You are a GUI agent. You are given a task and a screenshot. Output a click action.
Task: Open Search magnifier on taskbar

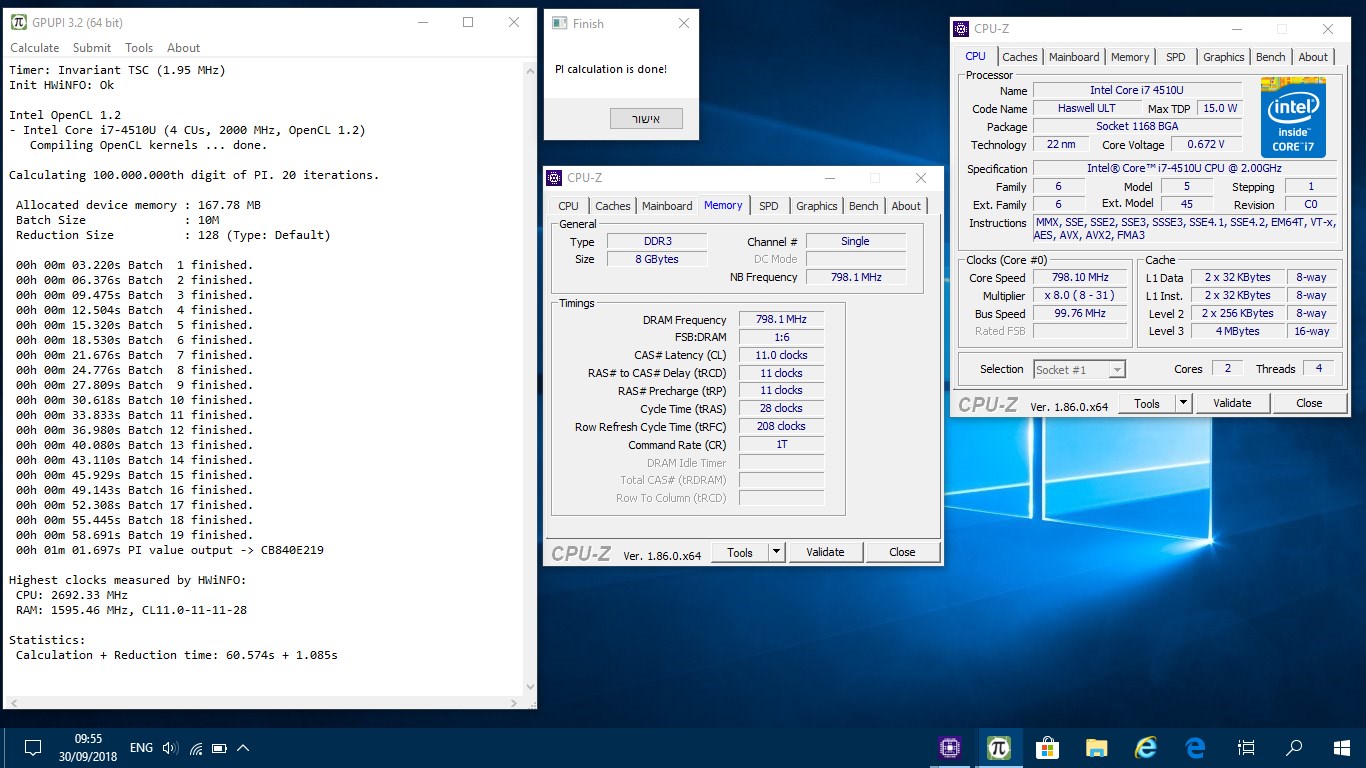click(1294, 747)
